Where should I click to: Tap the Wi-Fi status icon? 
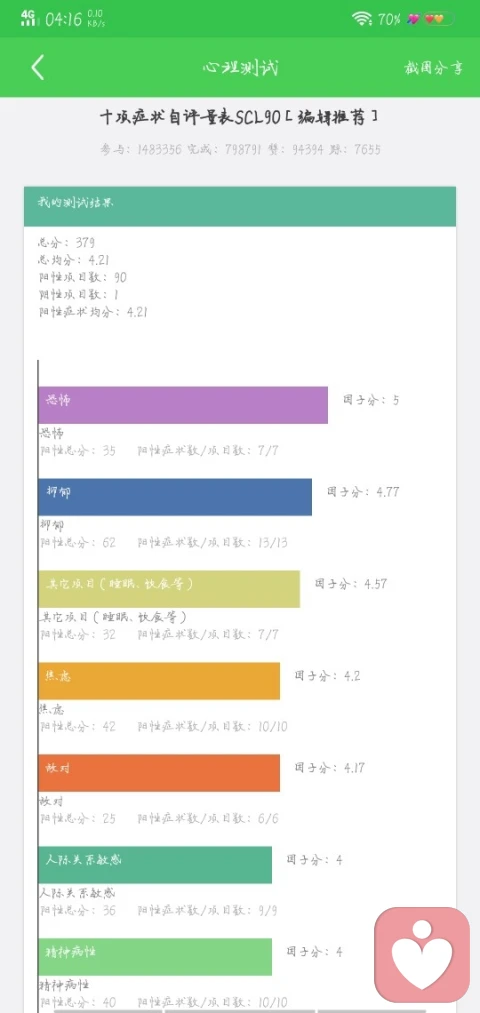pyautogui.click(x=362, y=19)
